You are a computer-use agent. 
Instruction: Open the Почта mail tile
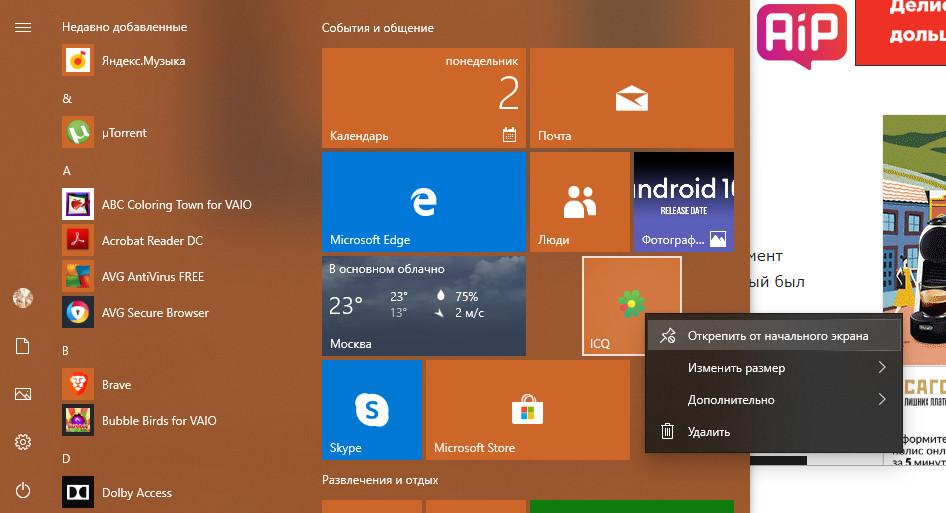tap(632, 98)
